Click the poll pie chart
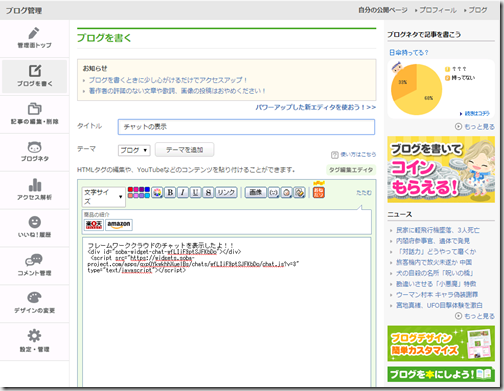Screen dimensions: 504x391 pos(416,89)
